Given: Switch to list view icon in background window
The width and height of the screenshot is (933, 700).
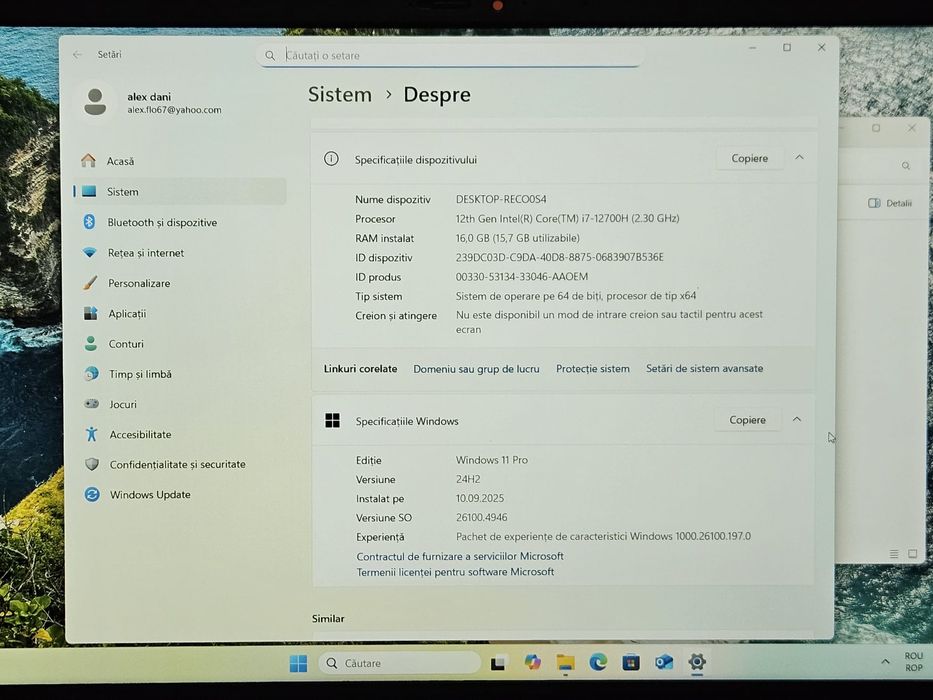Looking at the screenshot, I should click(x=894, y=554).
